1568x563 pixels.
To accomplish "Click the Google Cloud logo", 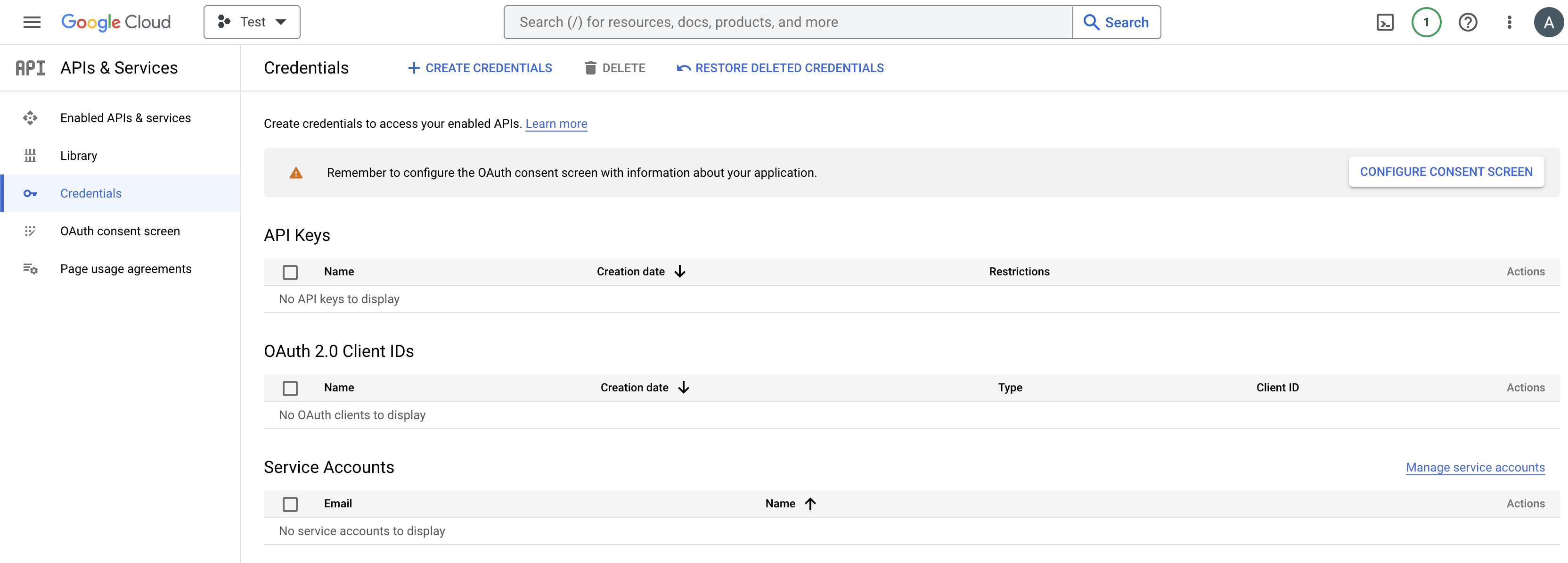I will tap(115, 23).
